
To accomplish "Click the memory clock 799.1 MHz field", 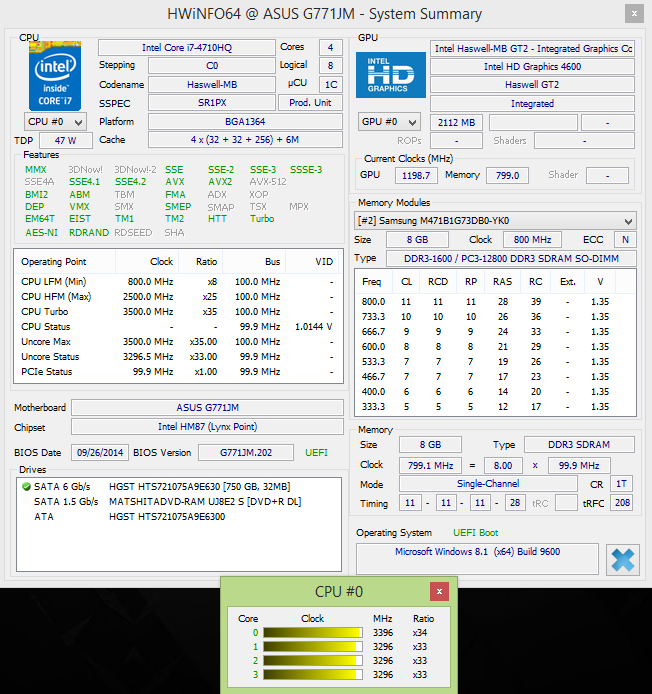I will click(430, 466).
